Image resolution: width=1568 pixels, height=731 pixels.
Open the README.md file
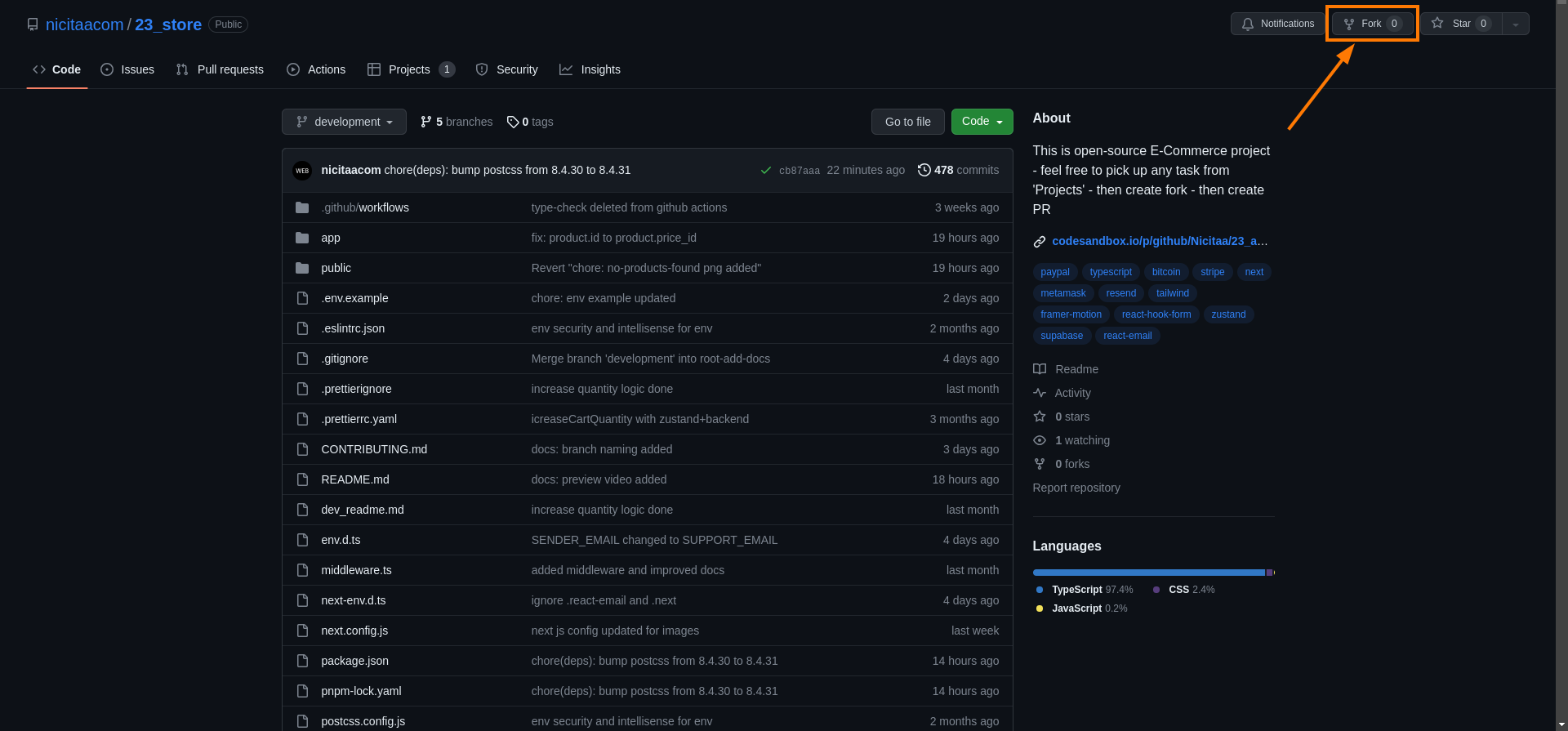click(x=355, y=479)
